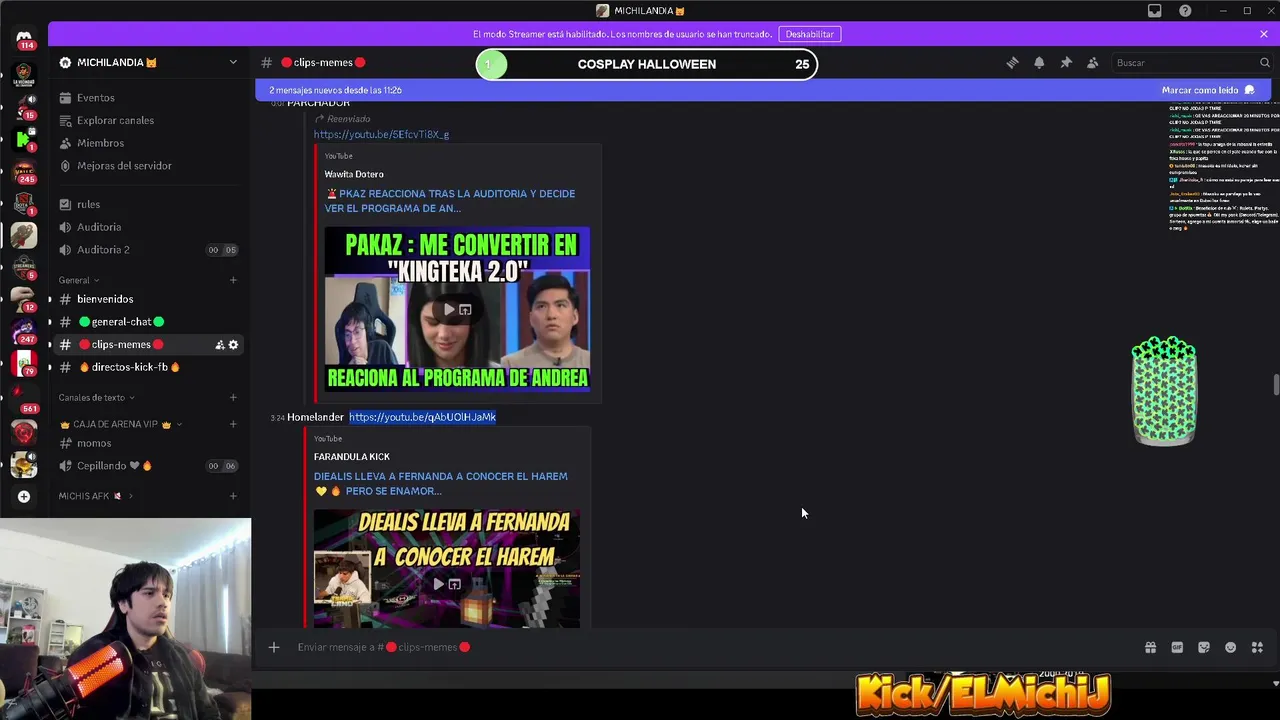Open youtu.be/SEfcvTi8X_g link
The width and height of the screenshot is (1280, 720).
pyautogui.click(x=381, y=134)
